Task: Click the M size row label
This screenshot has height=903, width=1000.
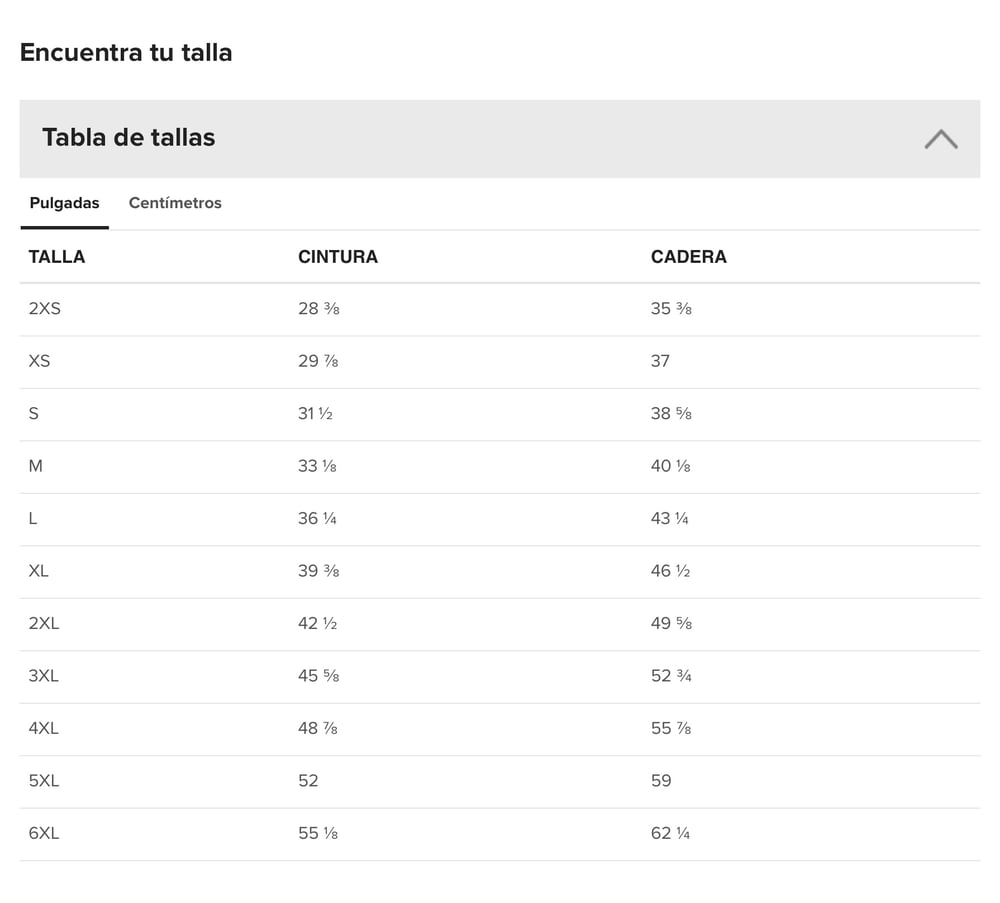Action: point(36,466)
